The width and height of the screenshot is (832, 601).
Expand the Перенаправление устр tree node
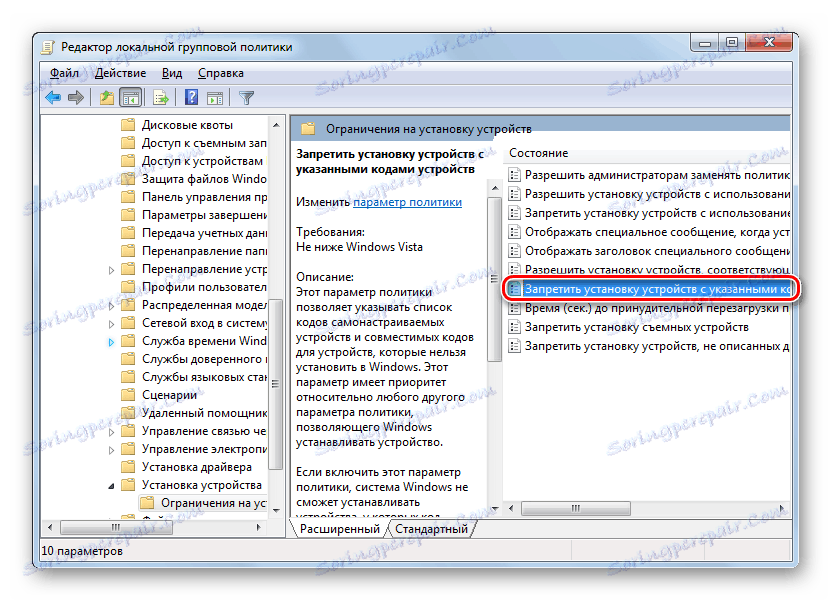tap(111, 270)
